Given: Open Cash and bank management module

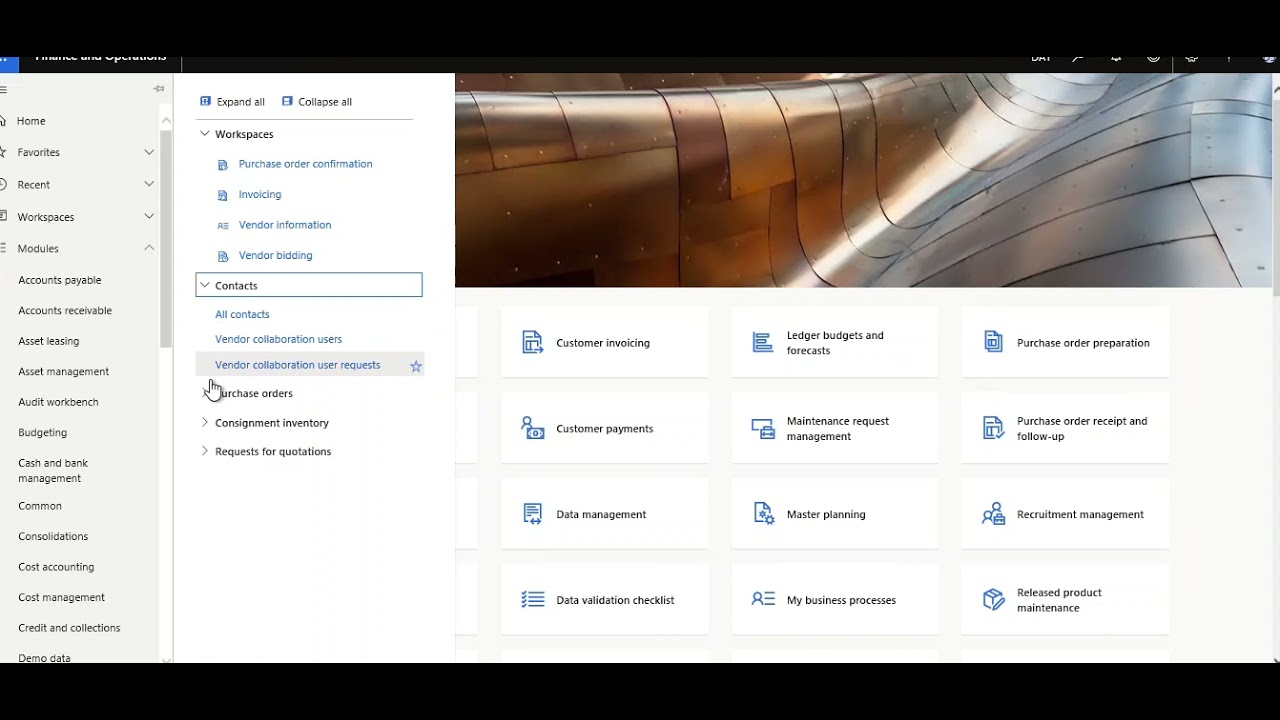Looking at the screenshot, I should [53, 471].
